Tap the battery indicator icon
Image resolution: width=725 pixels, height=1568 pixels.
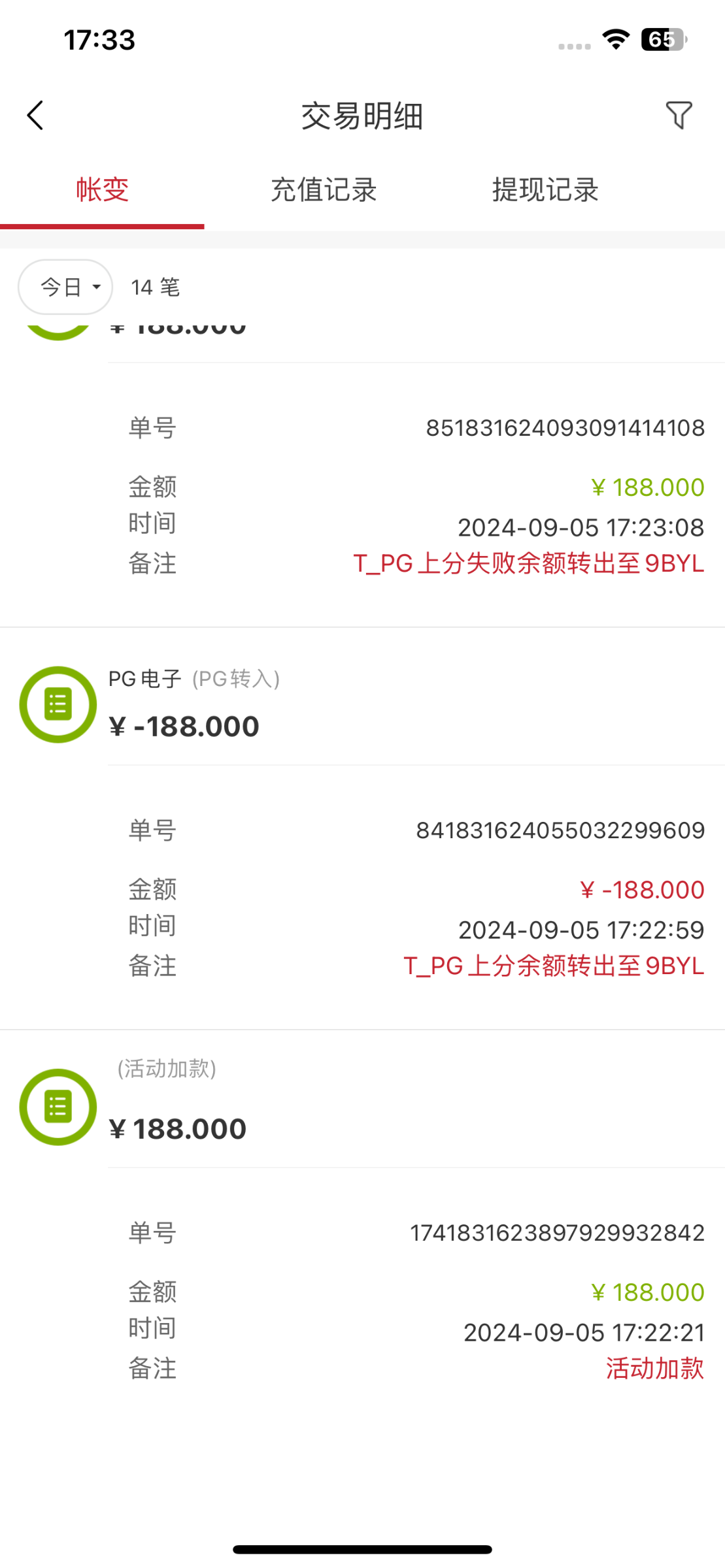(x=663, y=39)
